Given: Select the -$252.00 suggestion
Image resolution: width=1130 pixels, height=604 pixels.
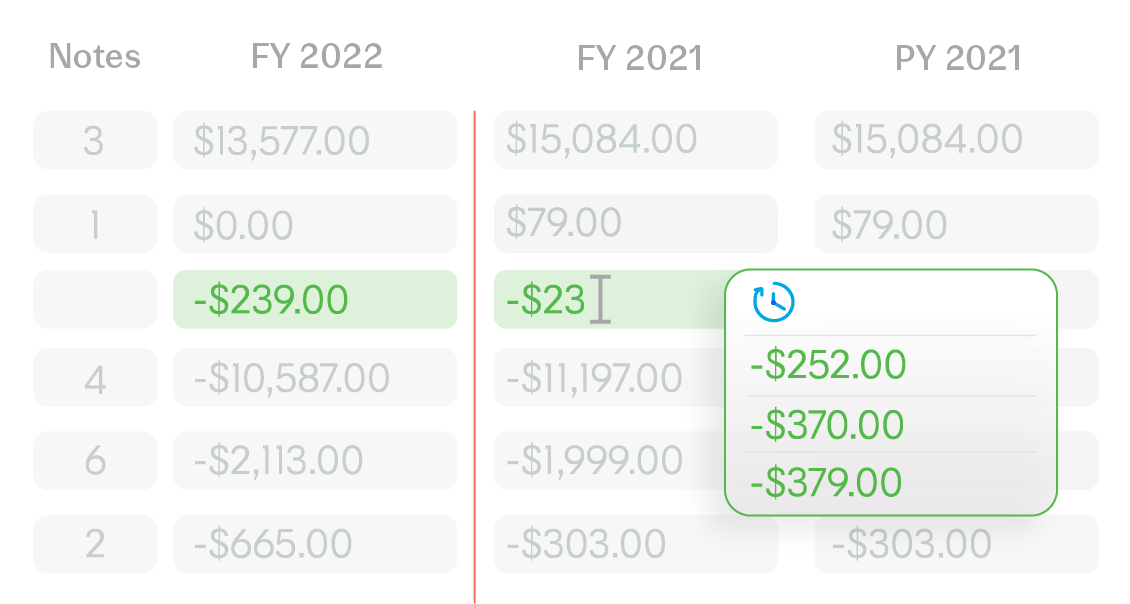Looking at the screenshot, I should pos(828,366).
